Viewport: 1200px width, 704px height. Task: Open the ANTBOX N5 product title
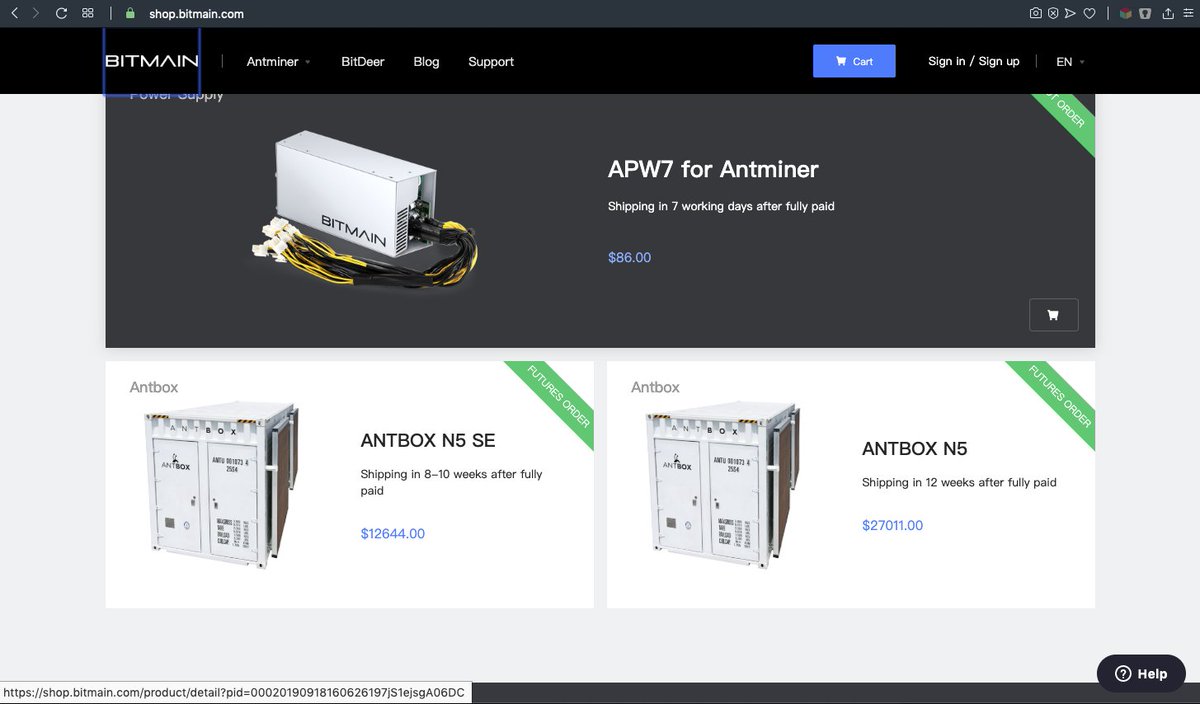[915, 449]
